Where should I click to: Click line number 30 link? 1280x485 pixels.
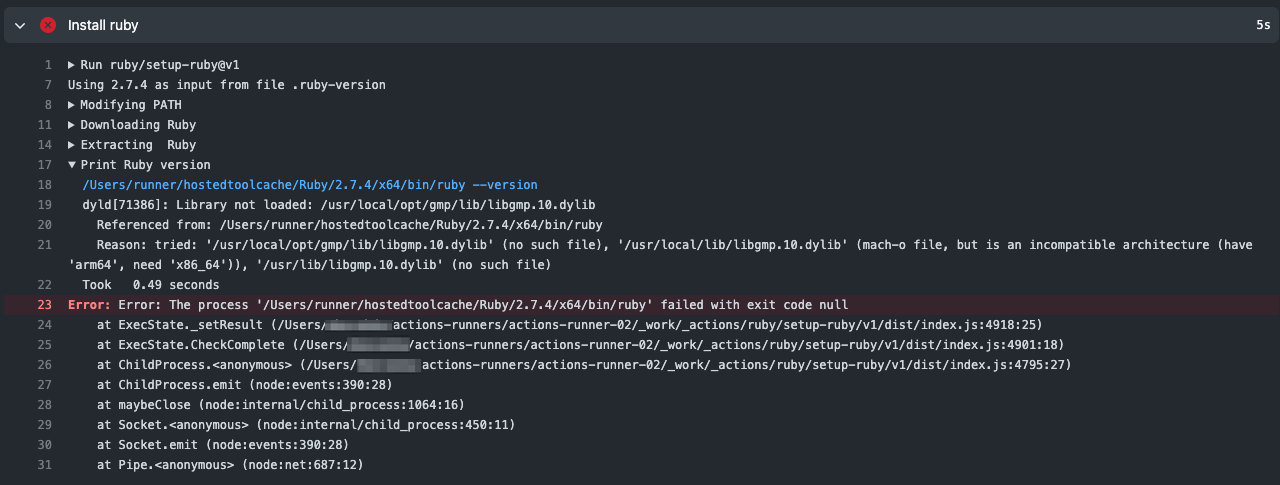[44, 445]
